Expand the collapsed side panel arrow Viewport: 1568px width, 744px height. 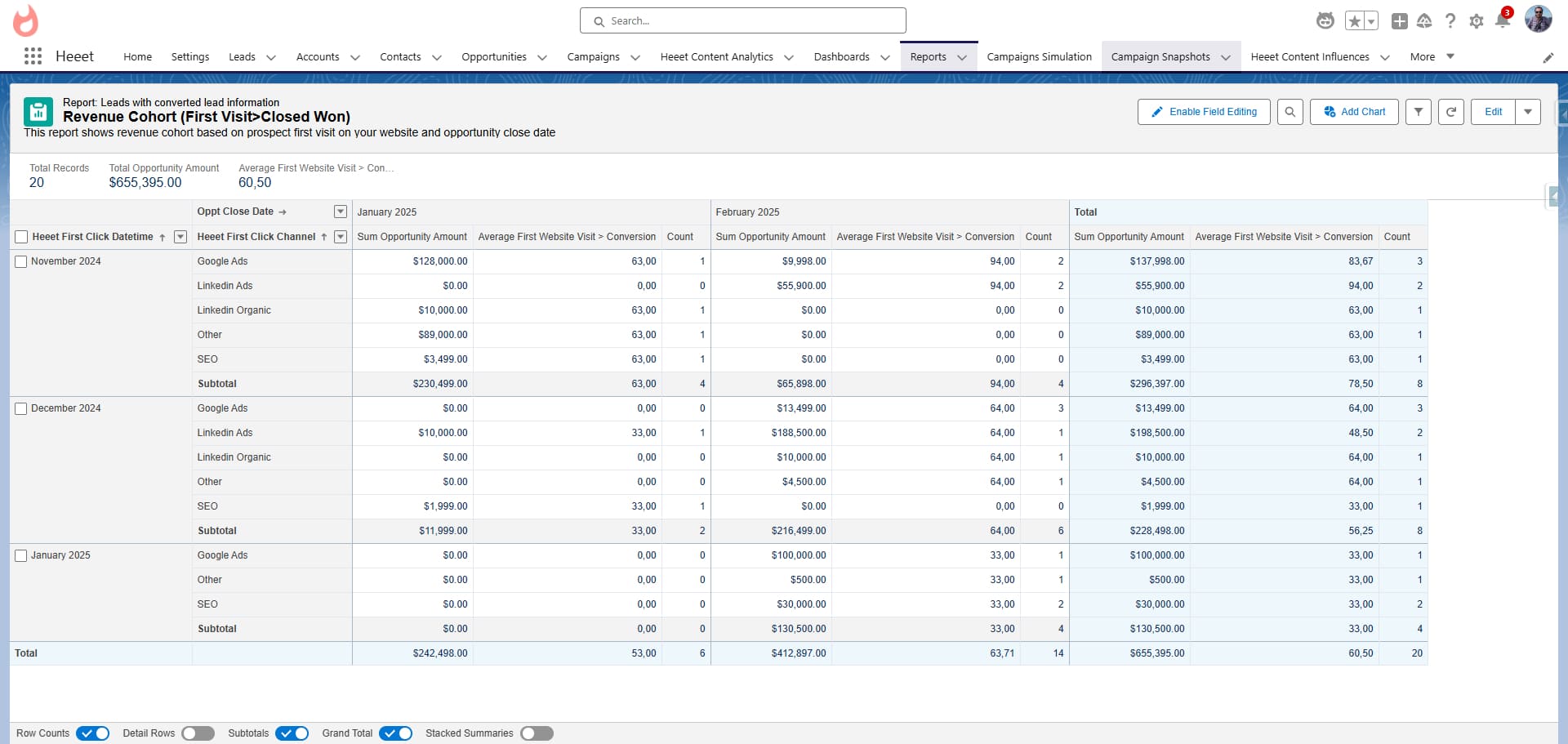point(1554,196)
